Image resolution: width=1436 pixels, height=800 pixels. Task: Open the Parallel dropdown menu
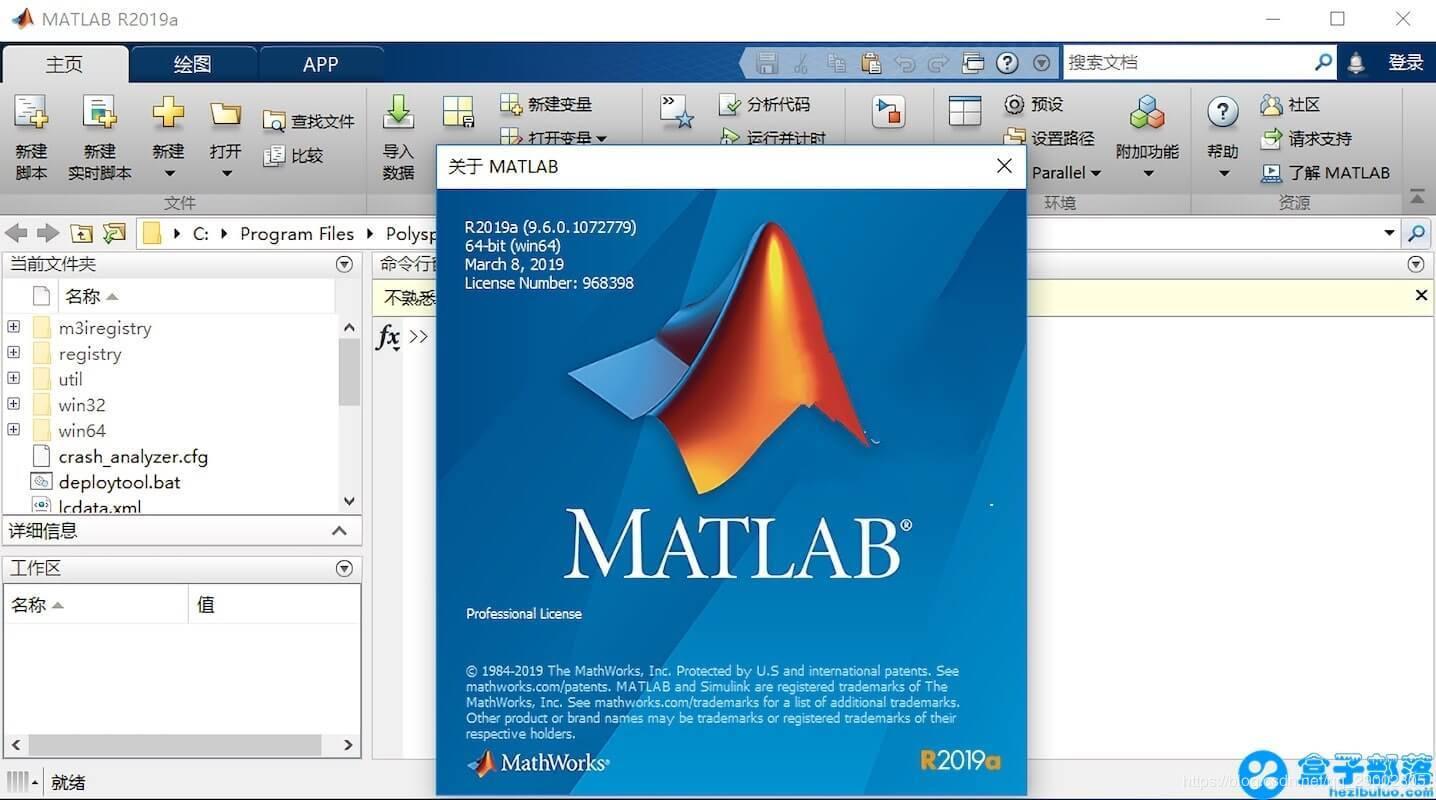coord(1065,172)
